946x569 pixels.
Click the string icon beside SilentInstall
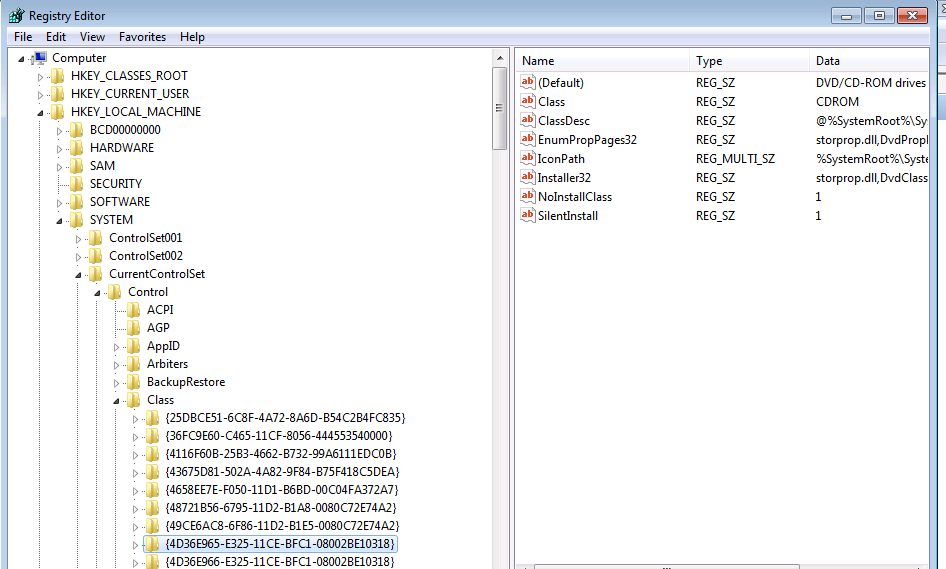(528, 215)
